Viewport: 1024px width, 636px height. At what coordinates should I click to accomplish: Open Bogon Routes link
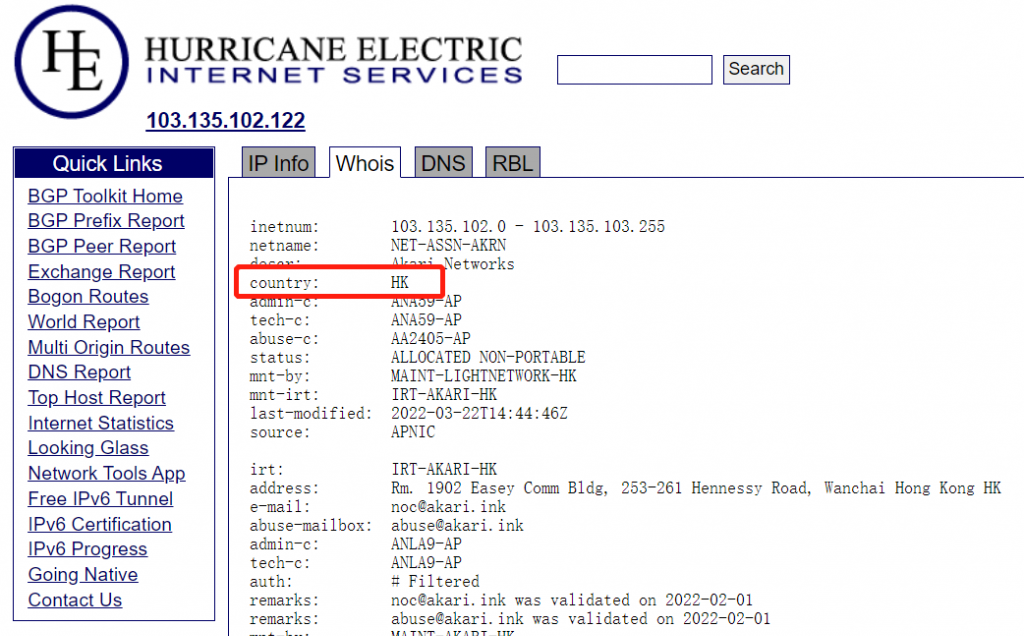coord(88,296)
